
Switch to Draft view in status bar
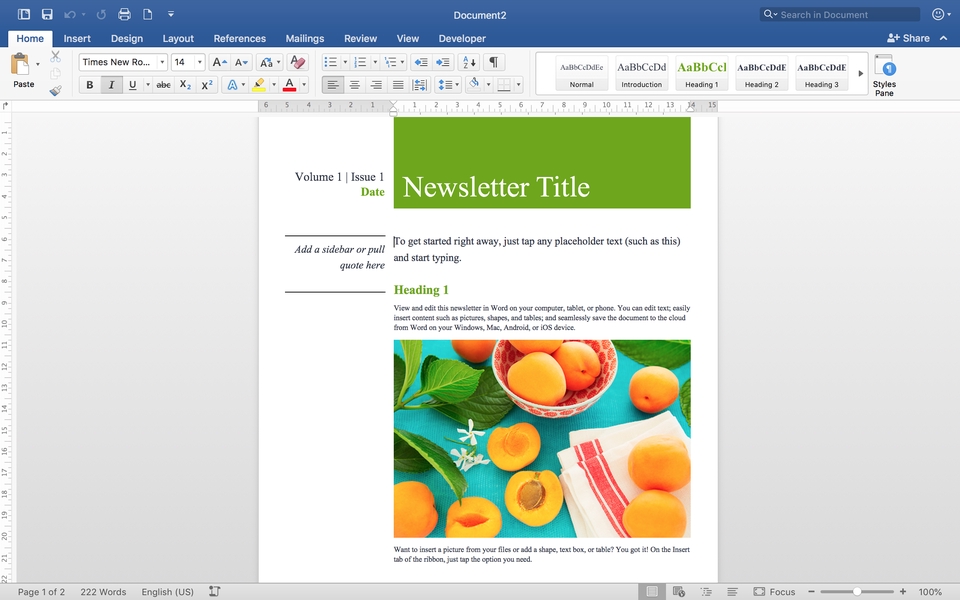[732, 591]
